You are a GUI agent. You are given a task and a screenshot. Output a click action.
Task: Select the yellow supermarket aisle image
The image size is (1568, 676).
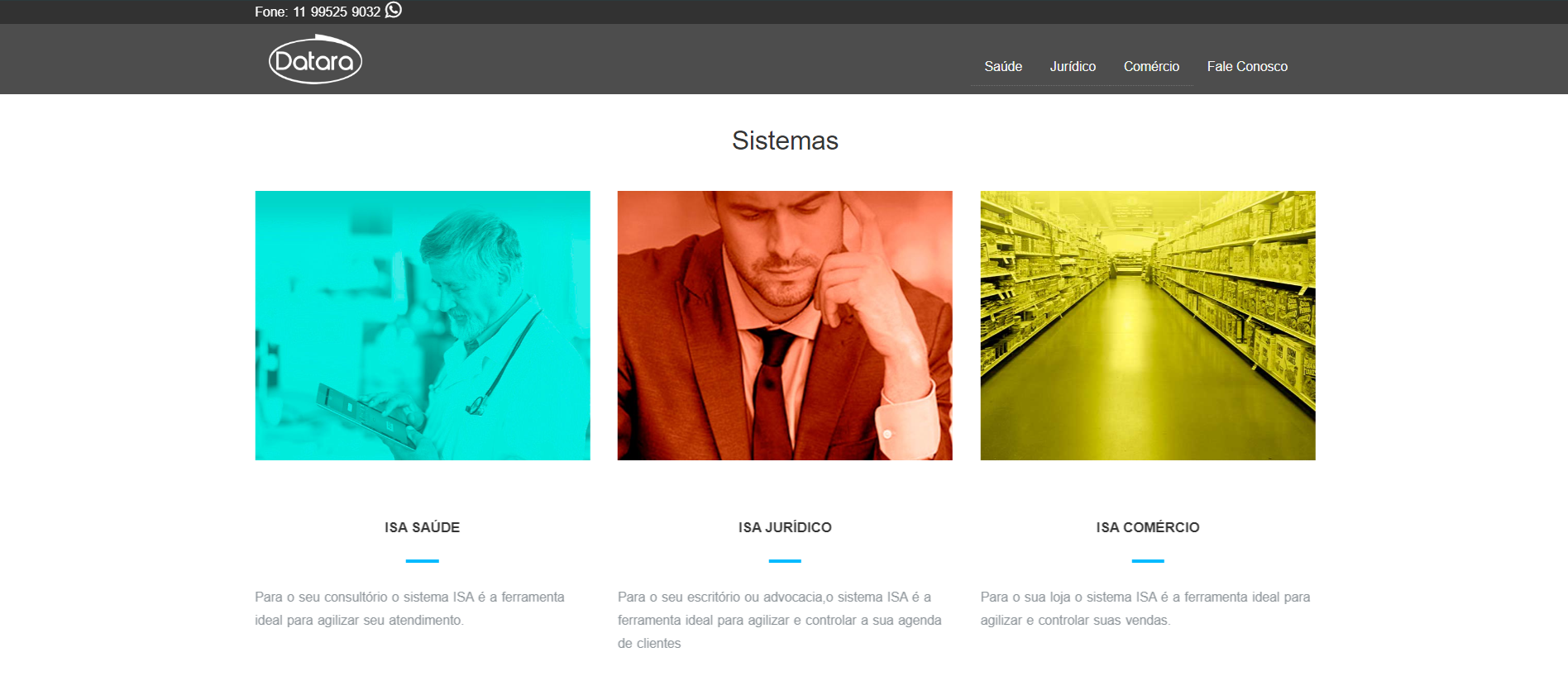click(1148, 326)
